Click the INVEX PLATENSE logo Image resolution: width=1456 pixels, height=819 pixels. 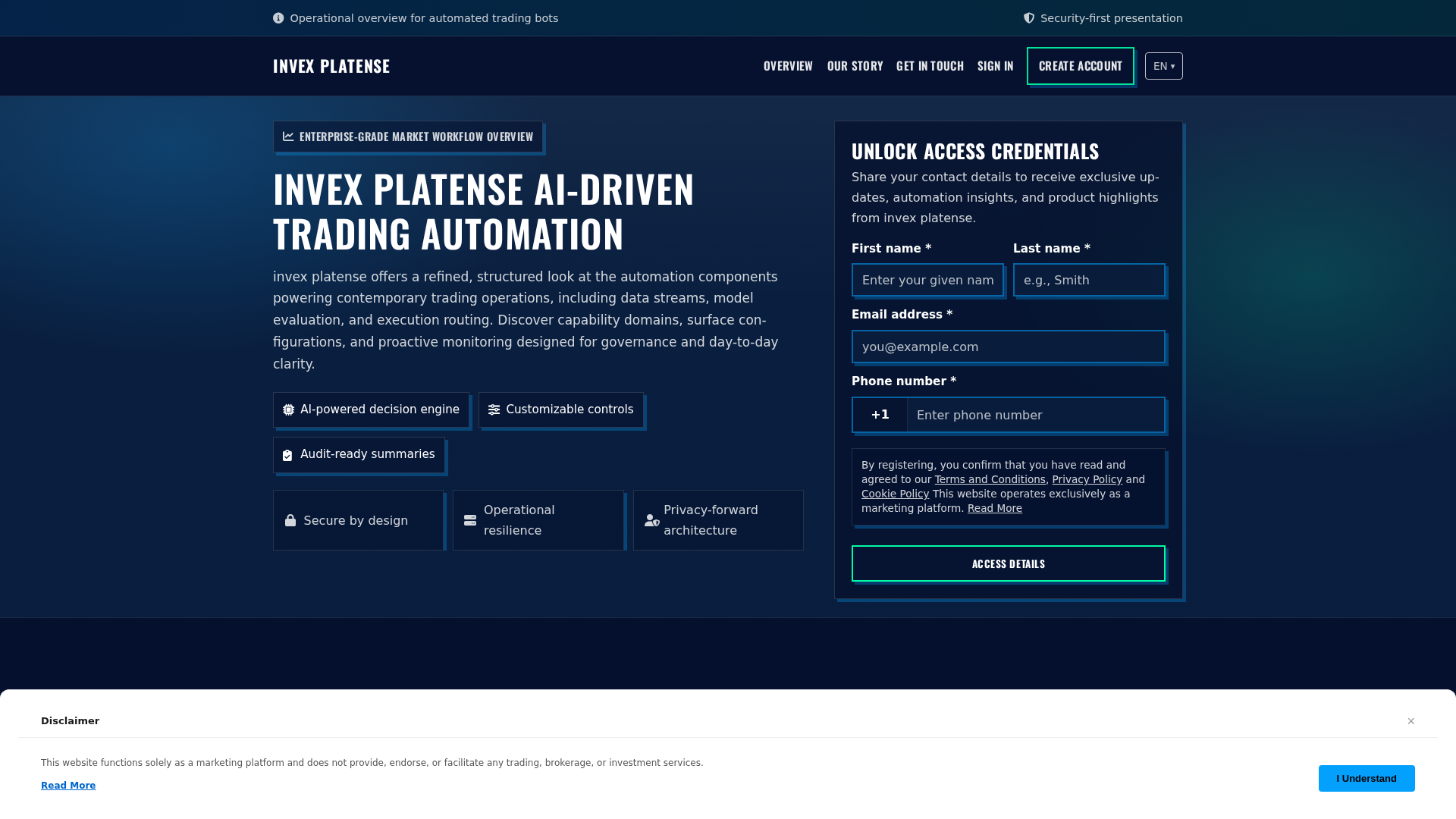[331, 66]
